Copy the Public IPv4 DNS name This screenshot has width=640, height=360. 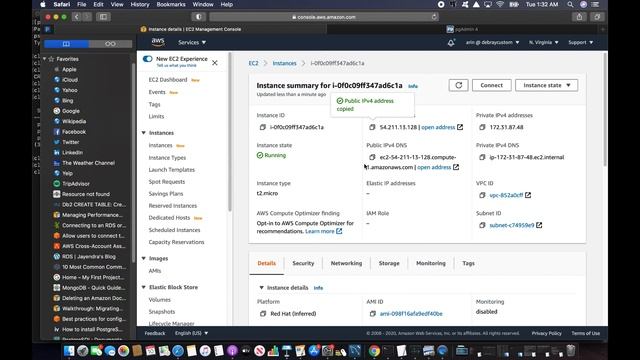pyautogui.click(x=372, y=157)
